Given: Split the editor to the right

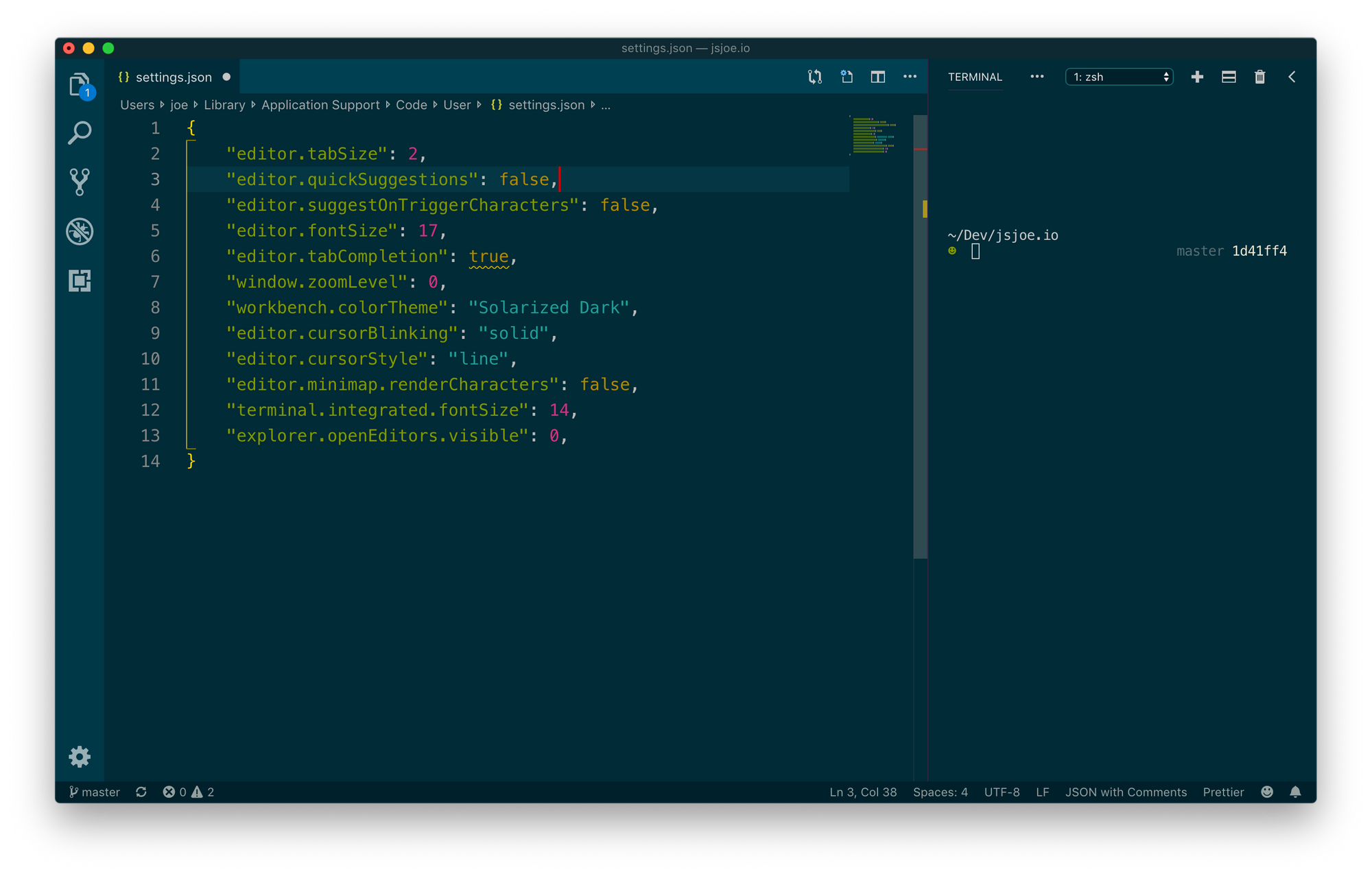Looking at the screenshot, I should click(x=878, y=77).
